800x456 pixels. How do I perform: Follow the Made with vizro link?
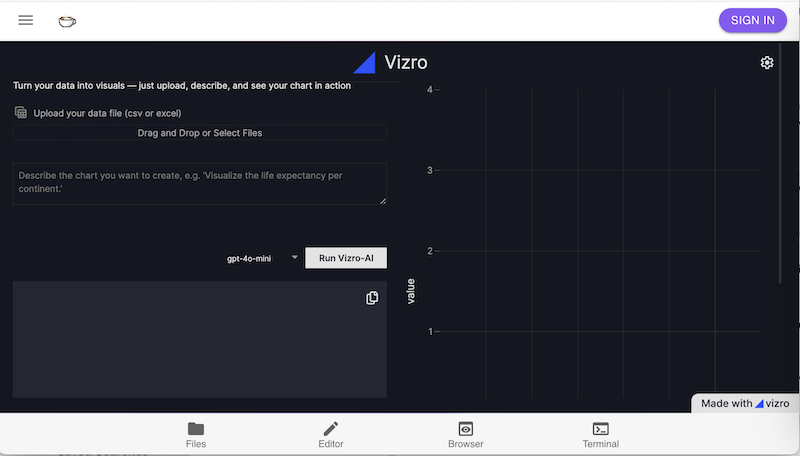click(x=745, y=404)
